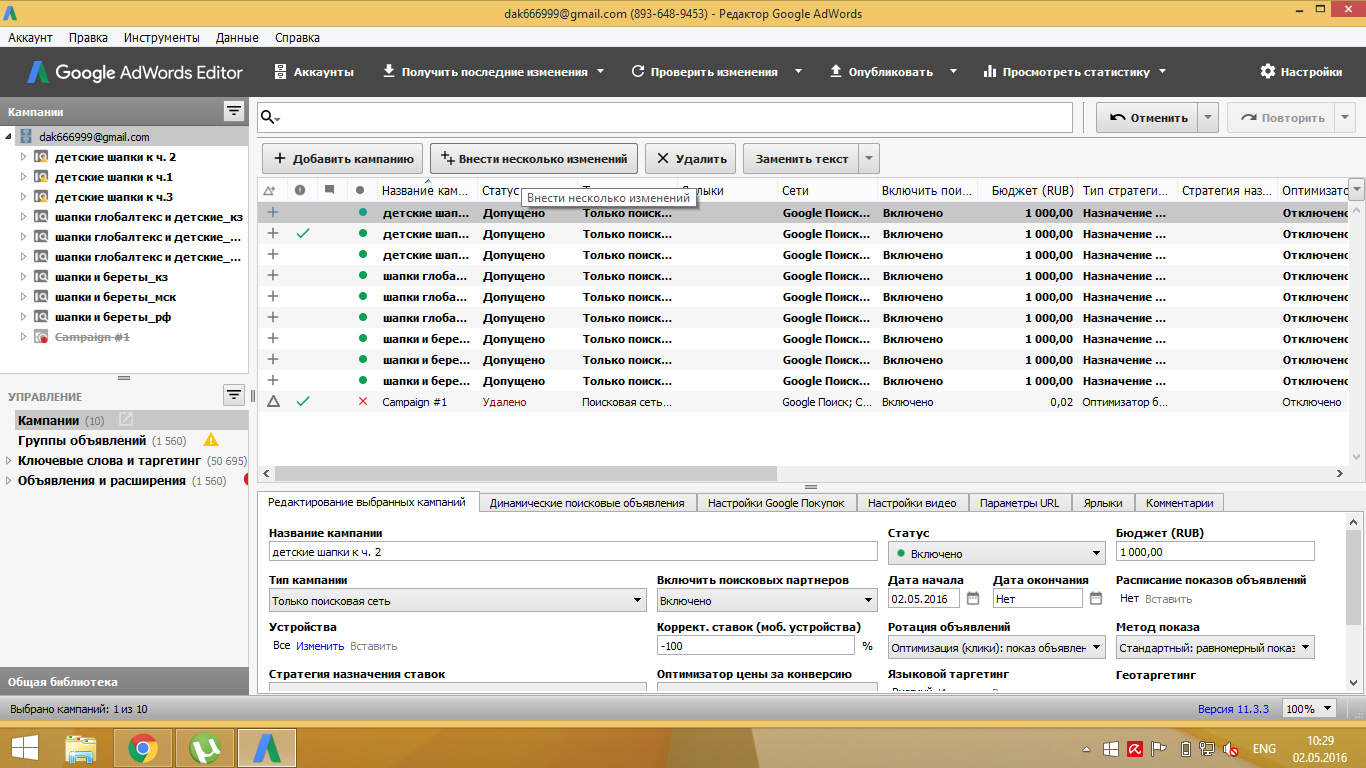1366x768 pixels.
Task: Open the Ротация объявлений dropdown
Action: (x=996, y=648)
